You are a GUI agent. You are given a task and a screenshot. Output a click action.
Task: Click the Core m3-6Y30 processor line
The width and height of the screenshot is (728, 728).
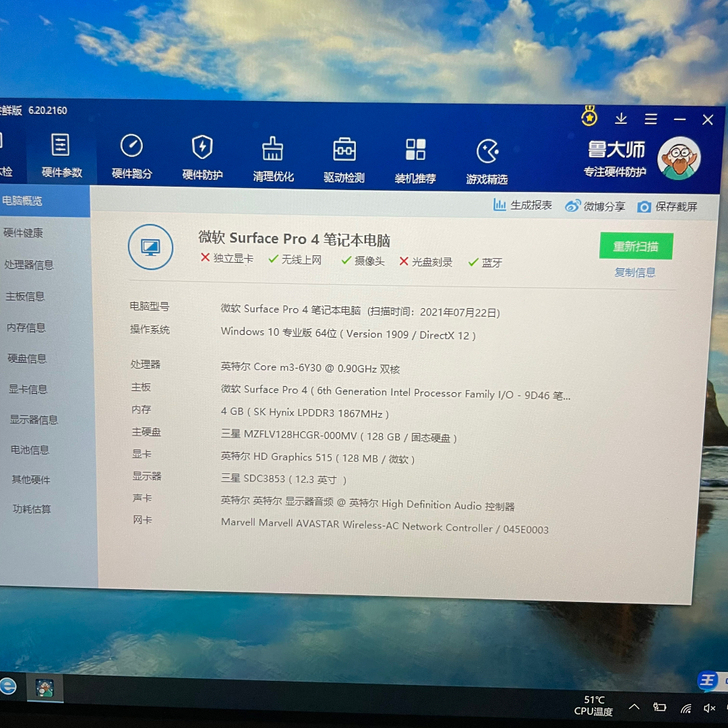310,368
